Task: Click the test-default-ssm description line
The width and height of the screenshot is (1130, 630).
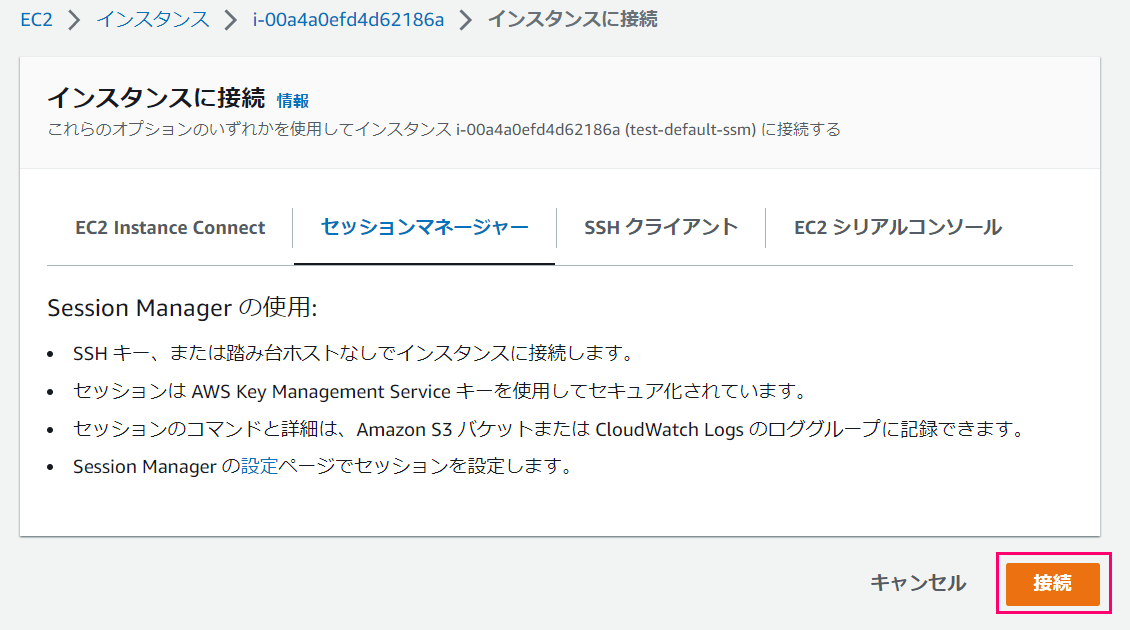Action: (x=444, y=130)
